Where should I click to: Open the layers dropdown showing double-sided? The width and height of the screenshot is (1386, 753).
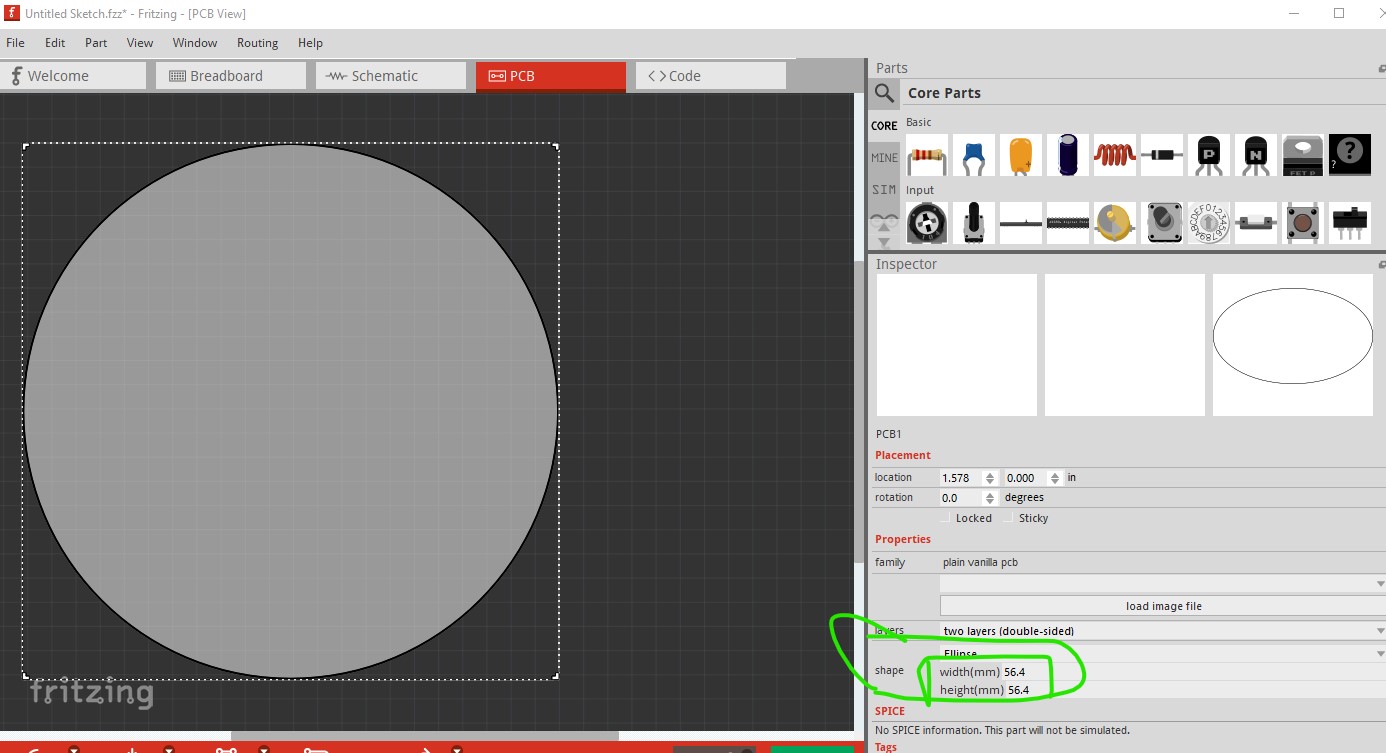point(1161,631)
